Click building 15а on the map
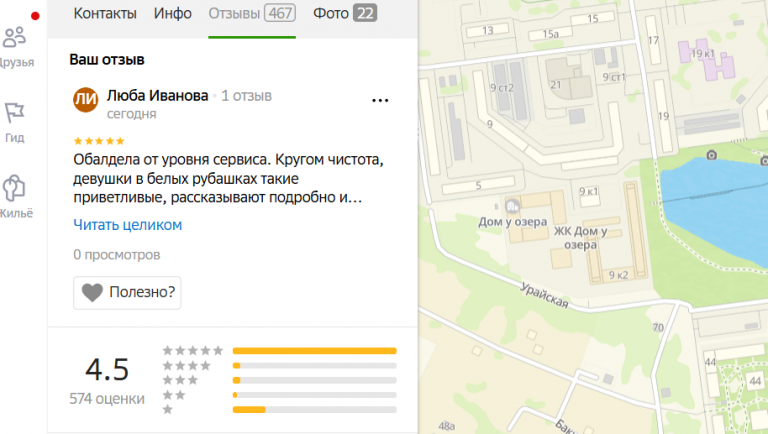768x434 pixels. [551, 34]
